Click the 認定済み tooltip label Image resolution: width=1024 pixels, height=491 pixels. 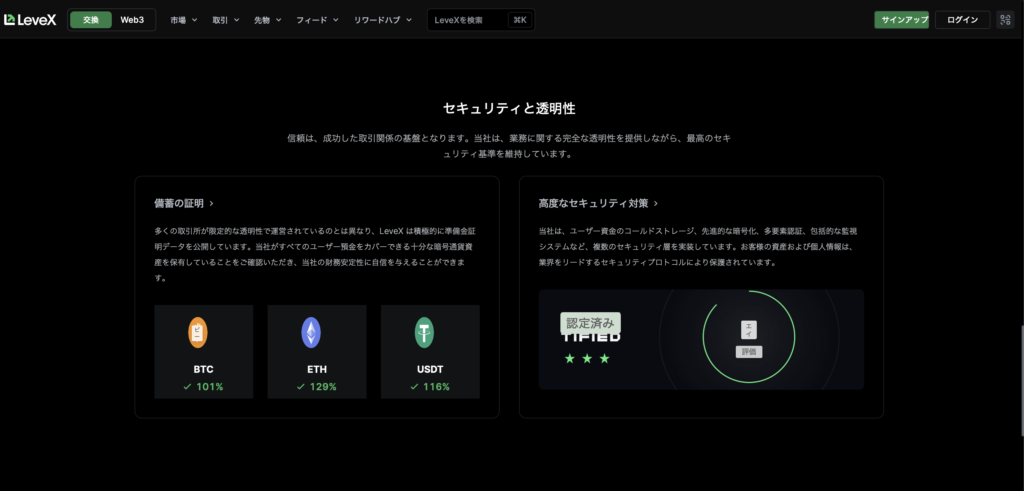(590, 323)
